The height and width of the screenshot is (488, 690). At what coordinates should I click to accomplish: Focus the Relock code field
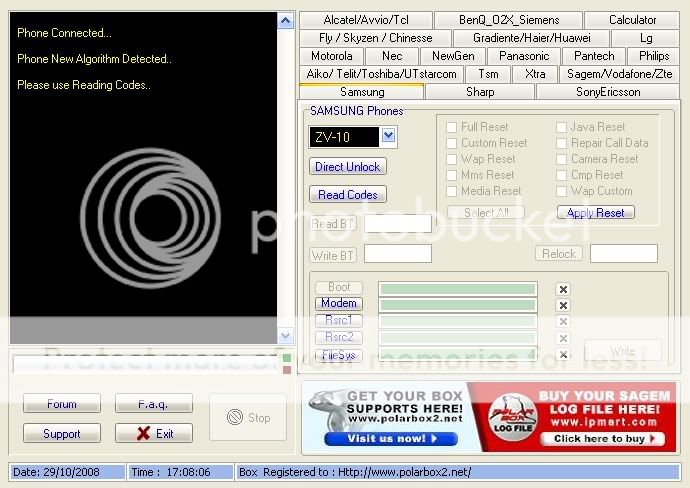pyautogui.click(x=624, y=254)
